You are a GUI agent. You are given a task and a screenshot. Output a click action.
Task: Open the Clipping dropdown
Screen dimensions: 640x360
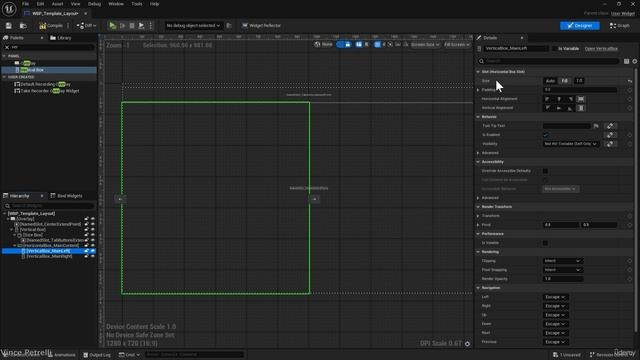[562, 261]
